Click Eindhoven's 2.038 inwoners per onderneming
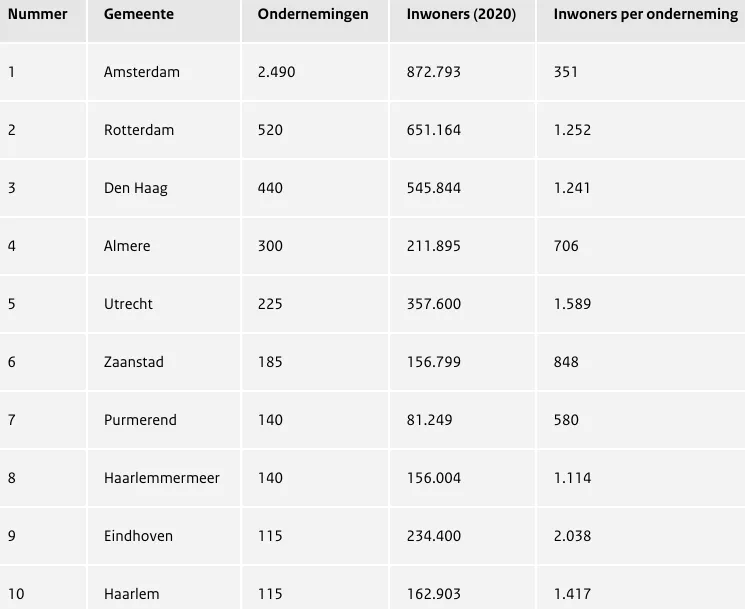The image size is (745, 609). (572, 536)
